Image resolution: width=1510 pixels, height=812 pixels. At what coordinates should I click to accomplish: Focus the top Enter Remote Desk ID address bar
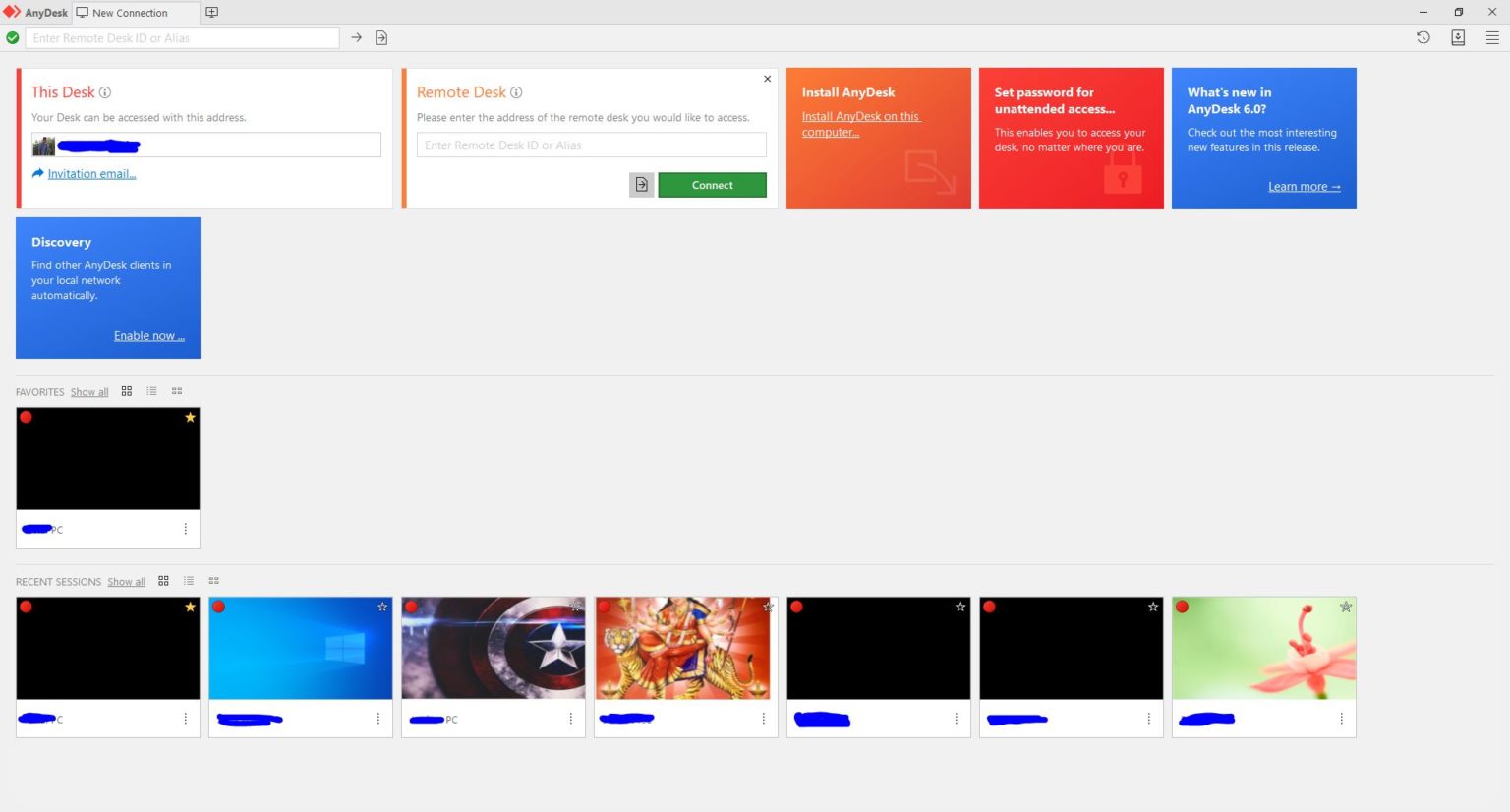[182, 37]
